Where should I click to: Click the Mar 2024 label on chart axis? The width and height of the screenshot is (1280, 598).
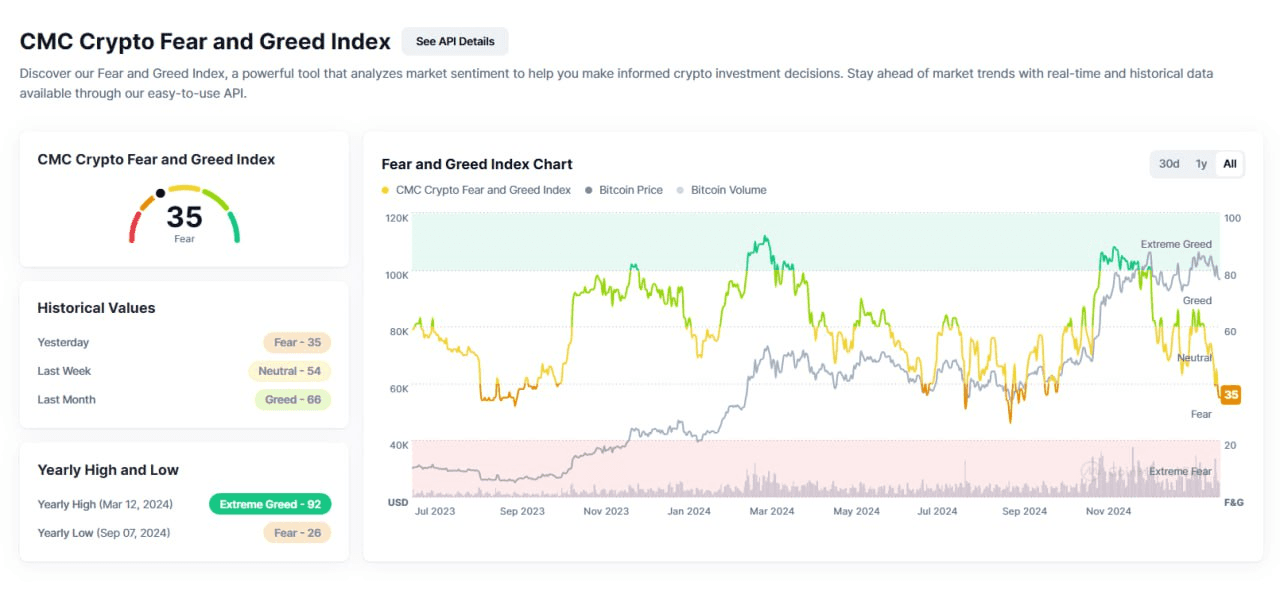tap(770, 511)
